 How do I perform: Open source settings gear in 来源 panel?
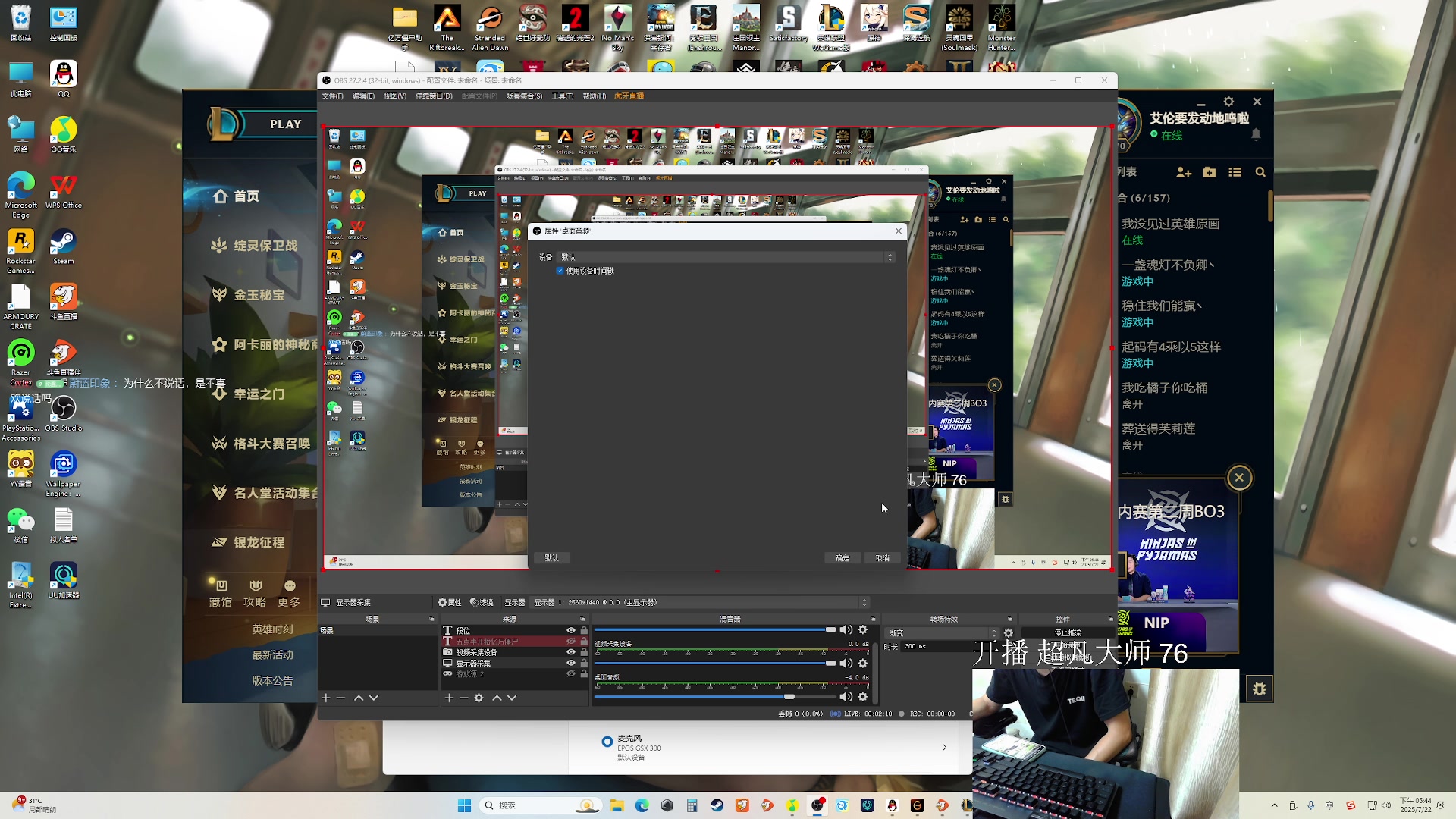[x=479, y=698]
